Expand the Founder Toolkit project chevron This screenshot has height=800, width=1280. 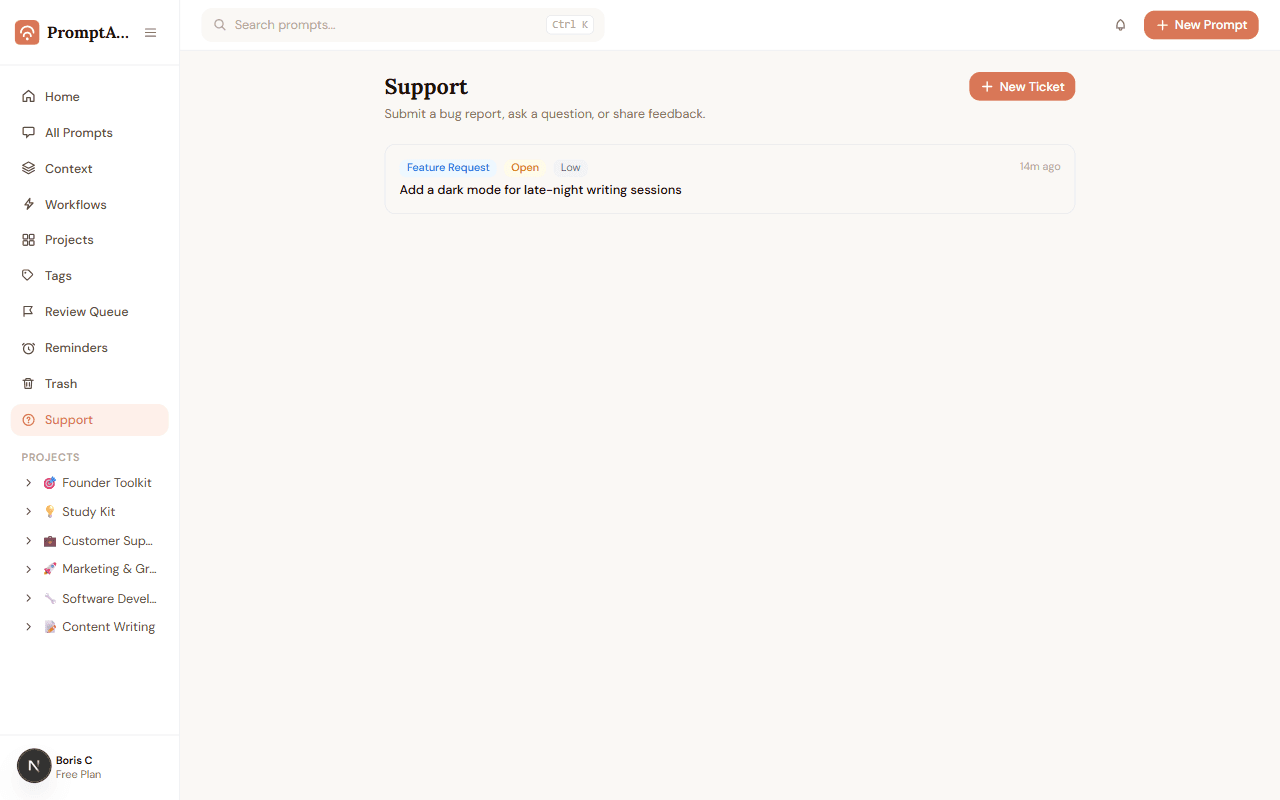coord(28,483)
